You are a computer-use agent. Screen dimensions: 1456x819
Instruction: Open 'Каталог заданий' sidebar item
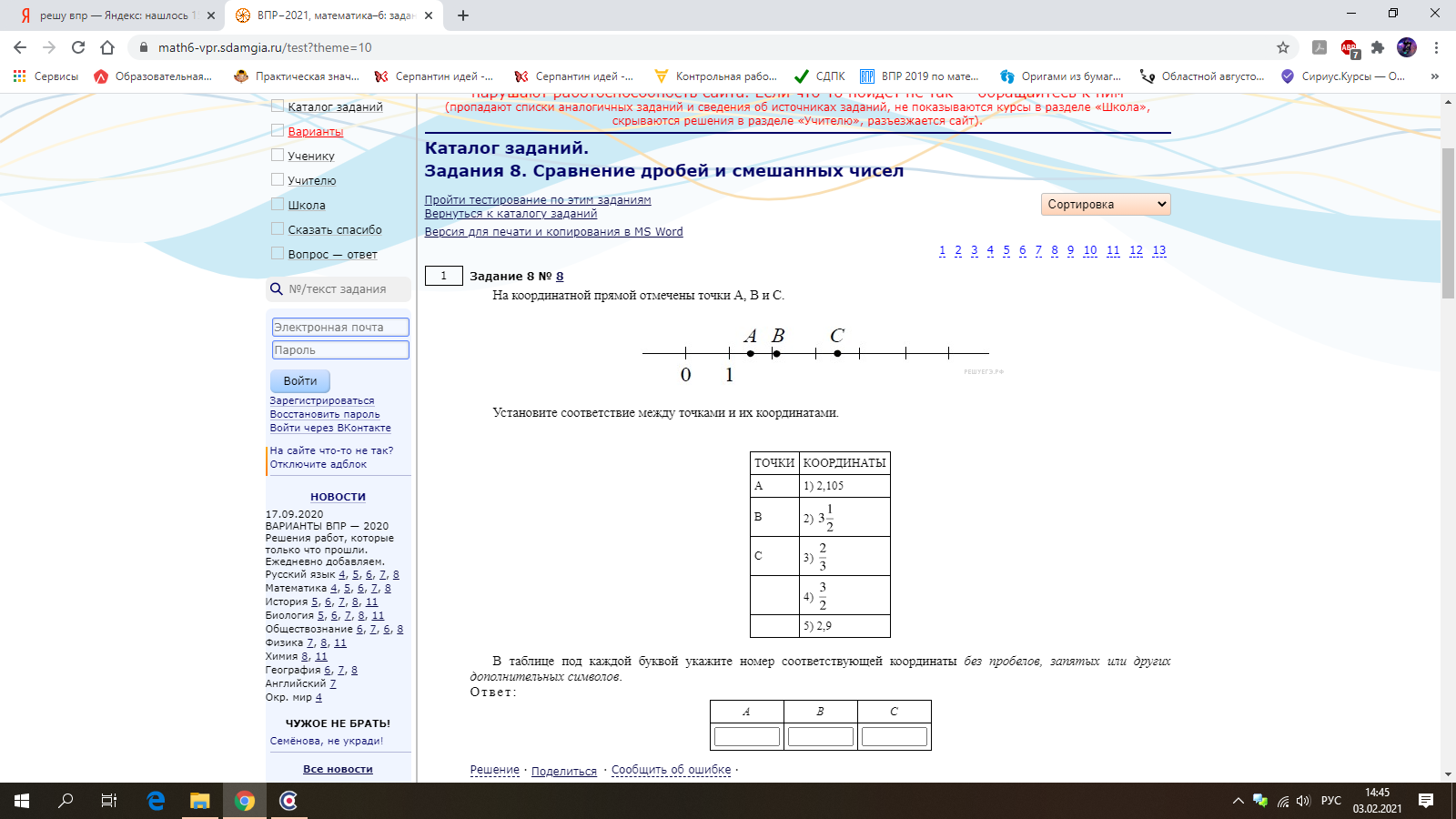click(335, 106)
